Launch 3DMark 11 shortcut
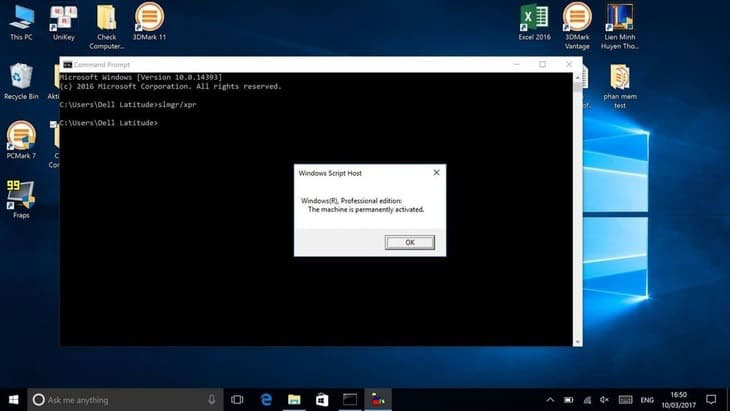 149,22
